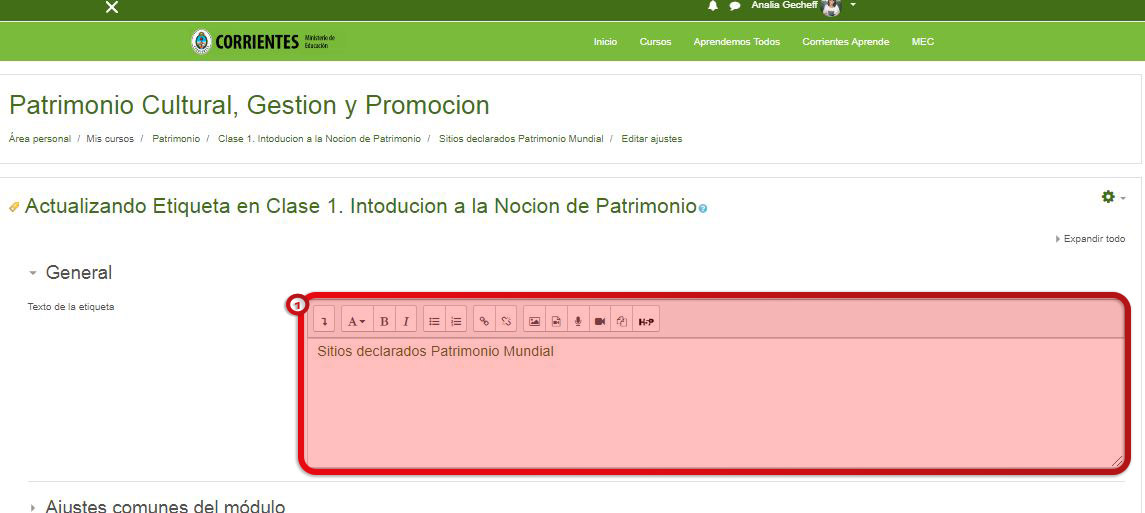This screenshot has height=513, width=1145.
Task: Insert a hyperlink in editor
Action: tap(484, 321)
